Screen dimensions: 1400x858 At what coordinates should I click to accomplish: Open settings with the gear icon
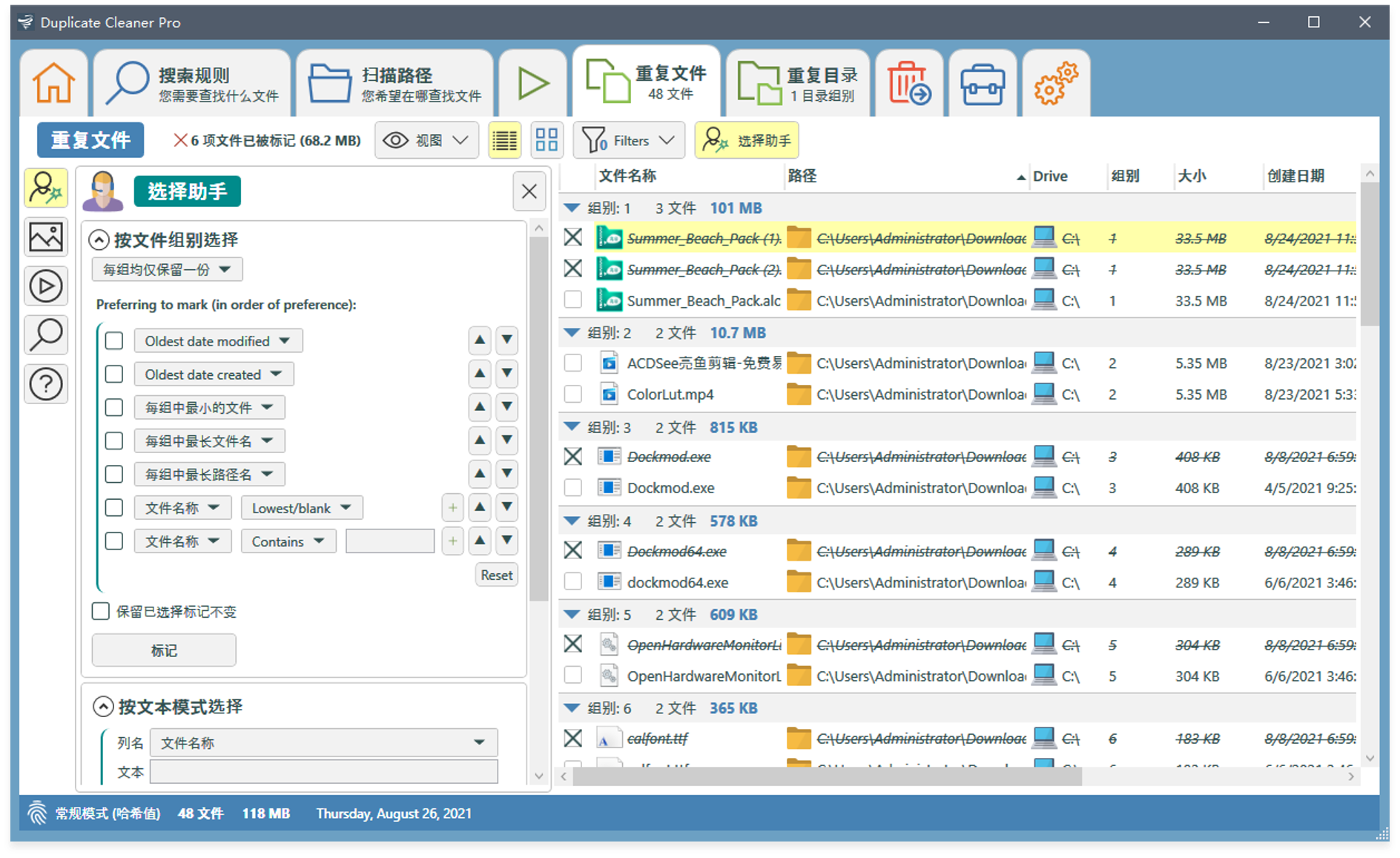click(x=1056, y=83)
